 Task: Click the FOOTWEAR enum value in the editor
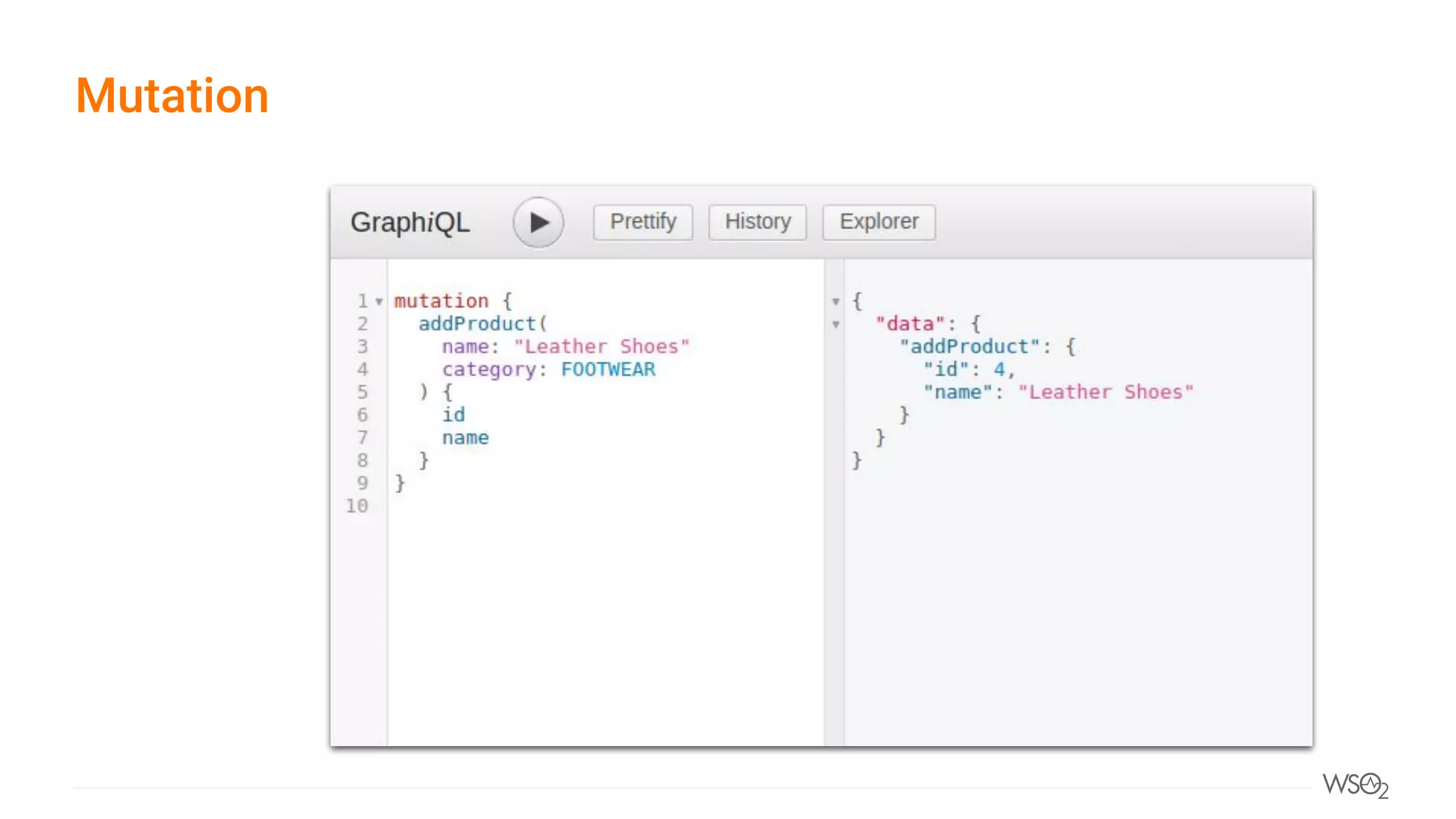(608, 369)
